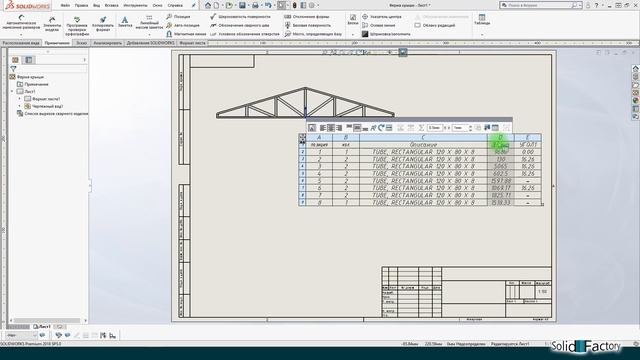The height and width of the screenshot is (360, 640).
Task: Expand the Блоки dropdown arrow
Action: click(353, 35)
